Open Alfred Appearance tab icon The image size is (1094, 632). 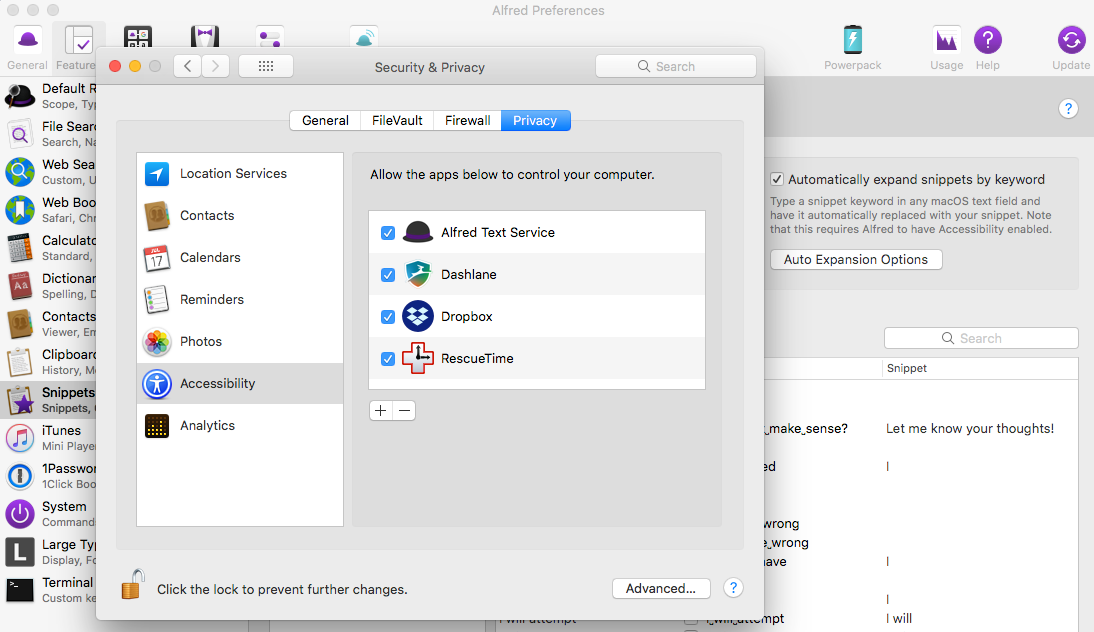tap(205, 38)
